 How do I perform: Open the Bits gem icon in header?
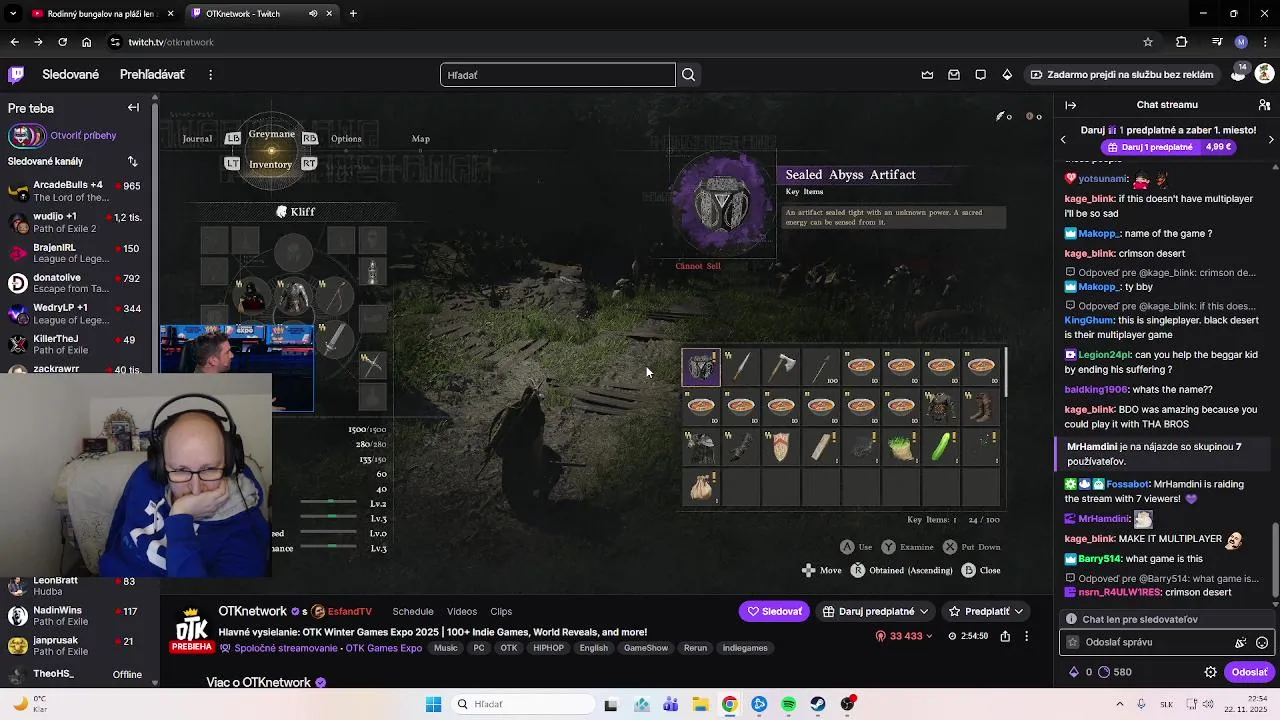click(1007, 74)
